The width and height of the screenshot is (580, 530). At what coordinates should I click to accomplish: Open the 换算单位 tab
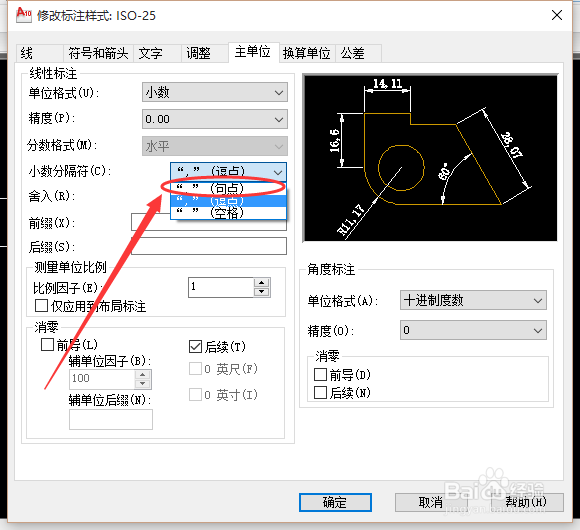click(x=307, y=53)
